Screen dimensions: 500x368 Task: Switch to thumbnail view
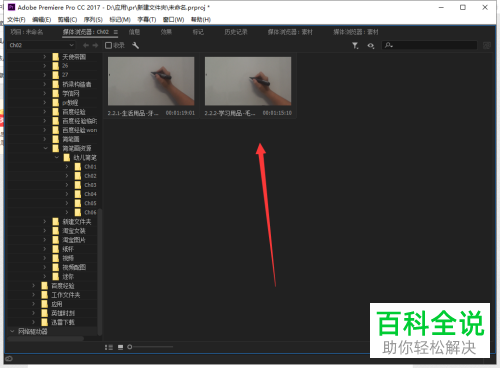(120, 347)
